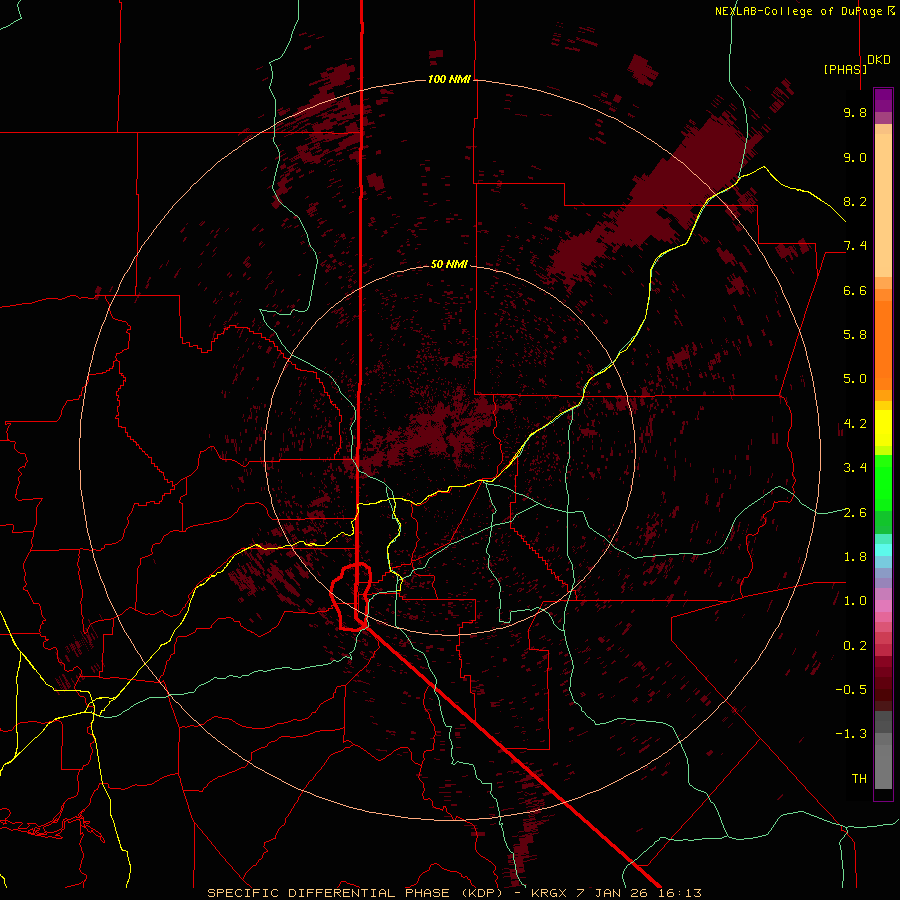Select the 8.2 scale value
This screenshot has height=900, width=900.
(855, 201)
